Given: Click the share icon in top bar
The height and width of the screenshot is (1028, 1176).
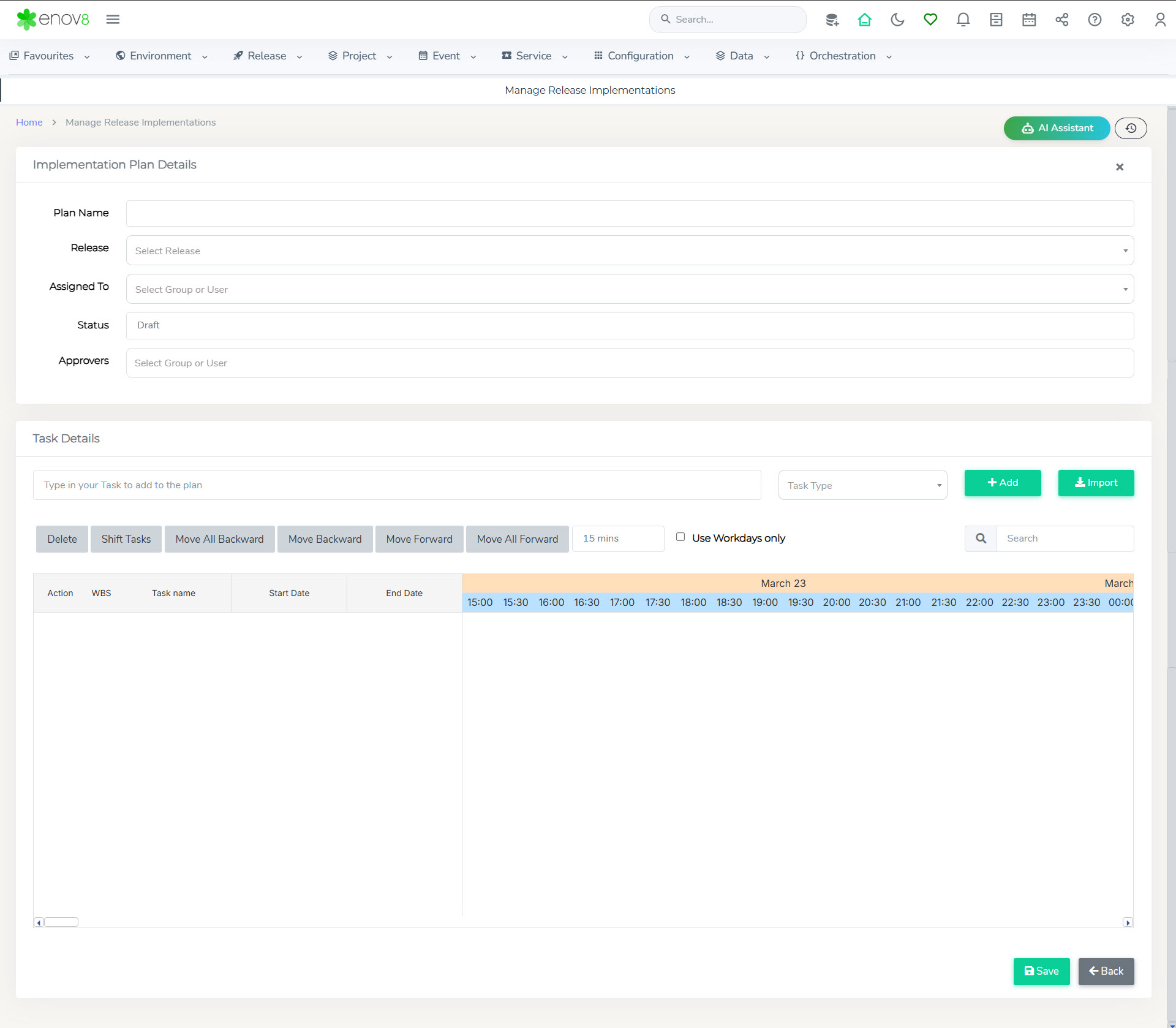Looking at the screenshot, I should point(1061,20).
